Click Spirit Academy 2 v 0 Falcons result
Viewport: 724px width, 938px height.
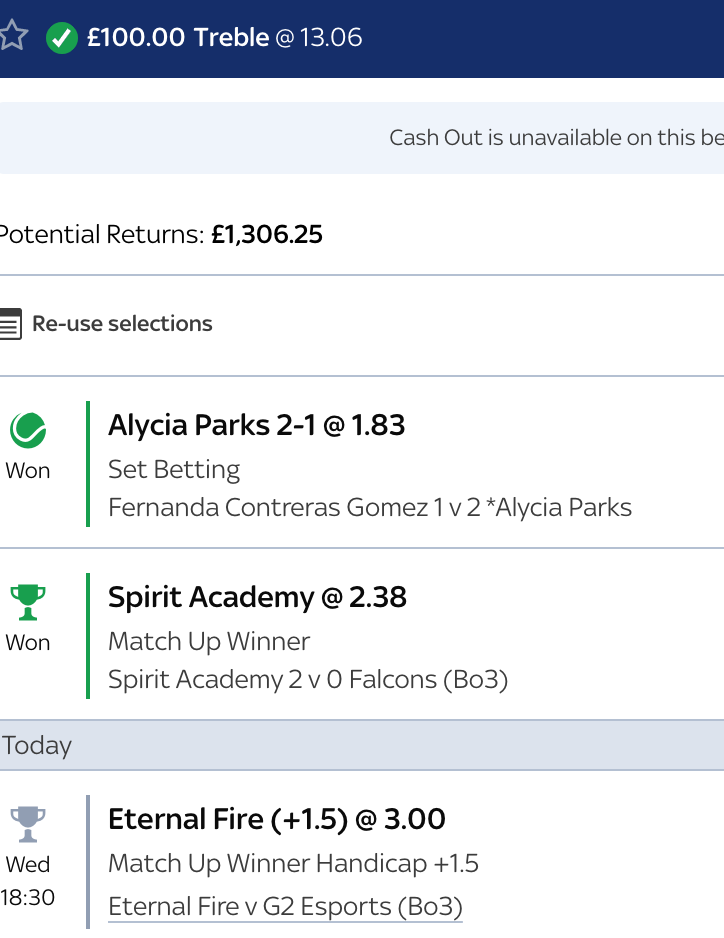pos(308,680)
